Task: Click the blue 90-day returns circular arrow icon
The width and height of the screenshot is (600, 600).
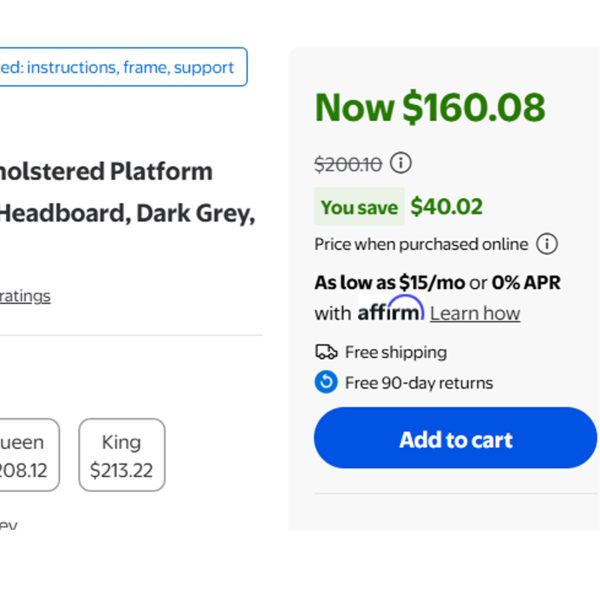Action: pos(326,382)
